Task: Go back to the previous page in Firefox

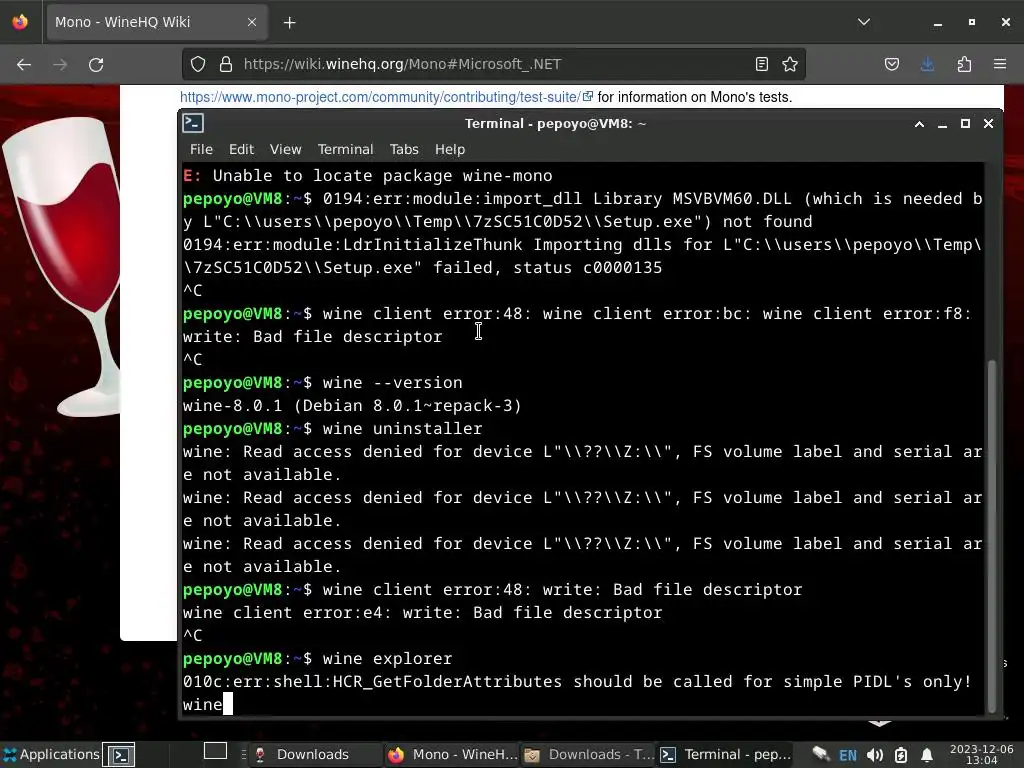Action: pyautogui.click(x=24, y=65)
